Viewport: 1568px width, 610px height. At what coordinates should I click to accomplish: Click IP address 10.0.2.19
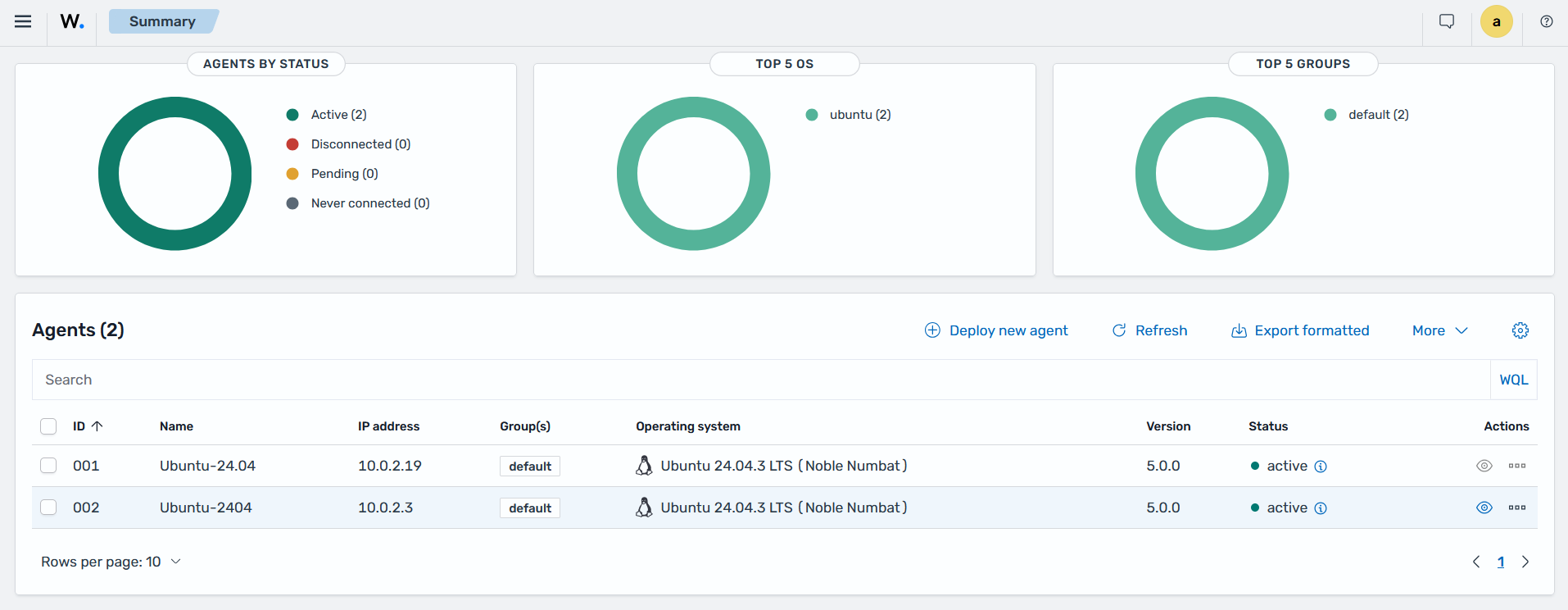pyautogui.click(x=390, y=466)
